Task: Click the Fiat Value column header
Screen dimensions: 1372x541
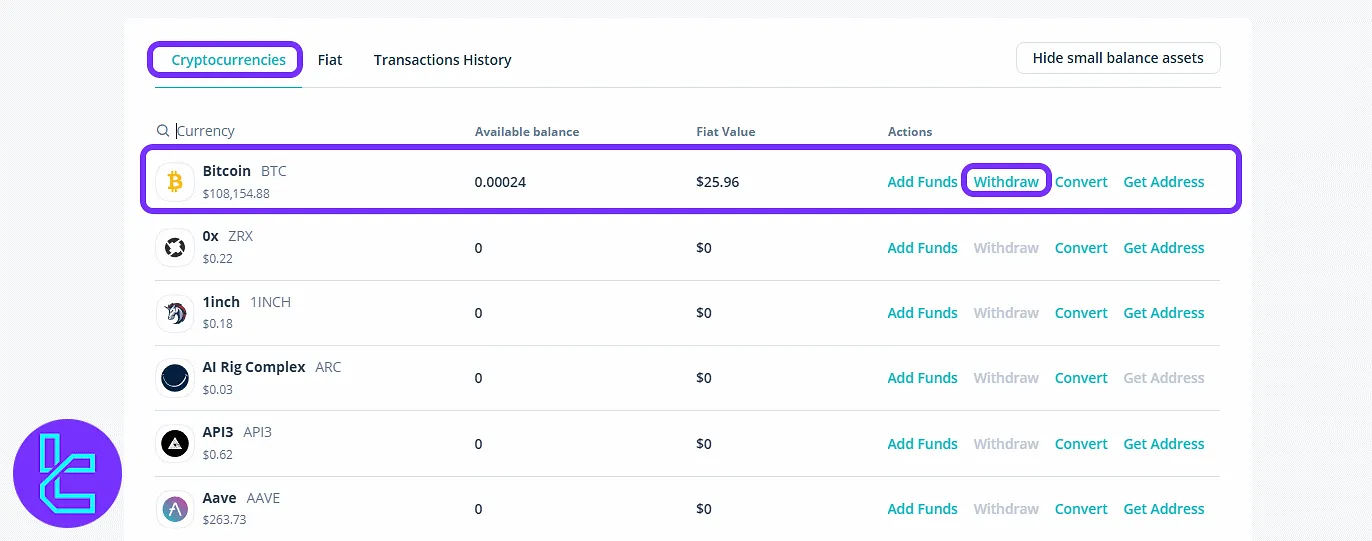Action: coord(726,132)
